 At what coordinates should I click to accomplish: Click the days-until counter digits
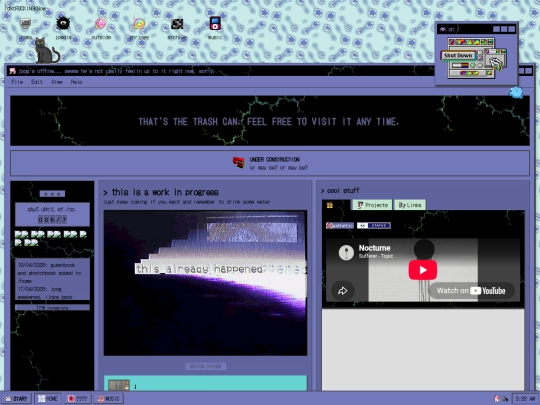click(52, 219)
